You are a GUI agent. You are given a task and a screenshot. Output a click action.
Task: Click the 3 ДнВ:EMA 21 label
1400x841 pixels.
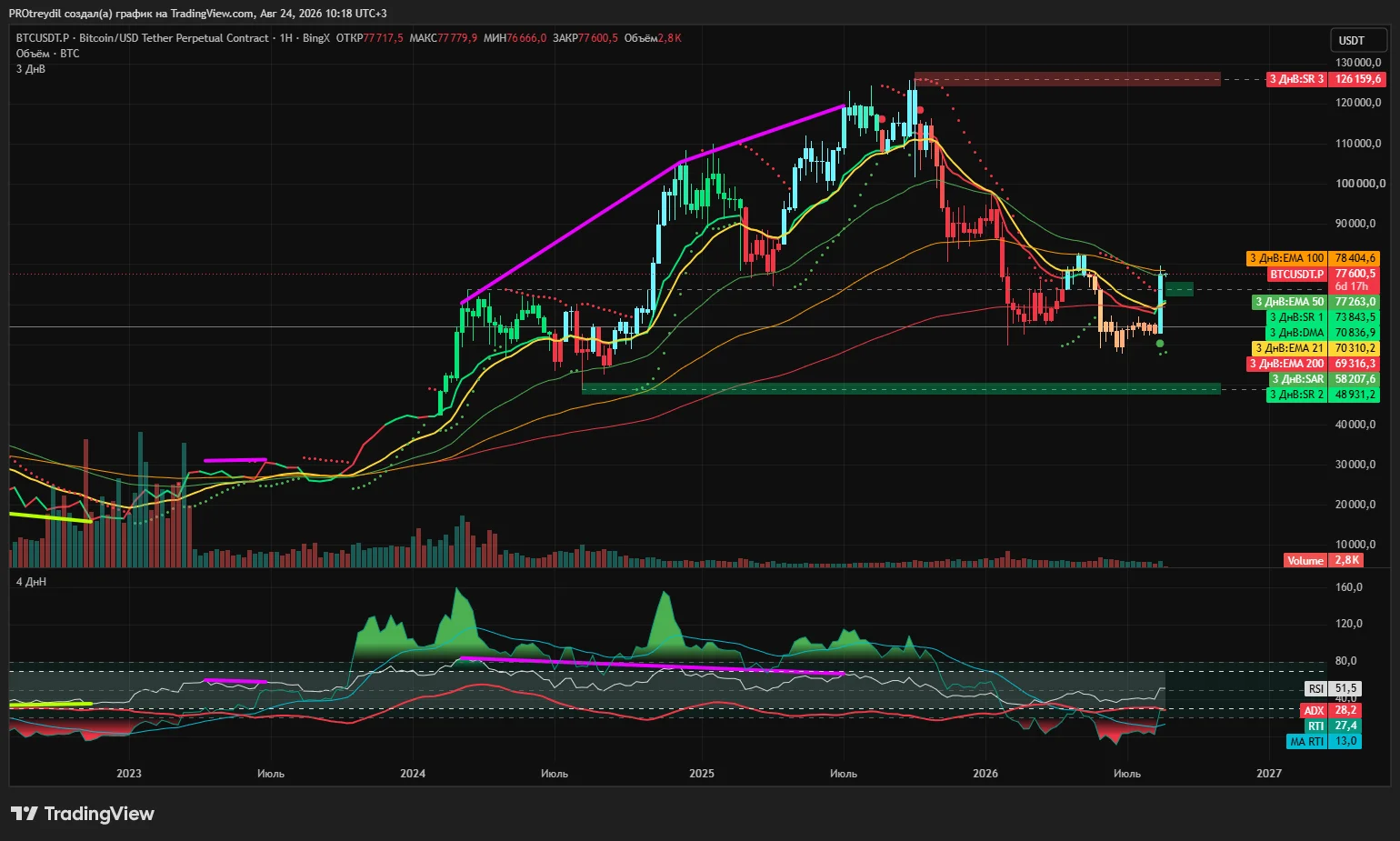pos(1290,348)
